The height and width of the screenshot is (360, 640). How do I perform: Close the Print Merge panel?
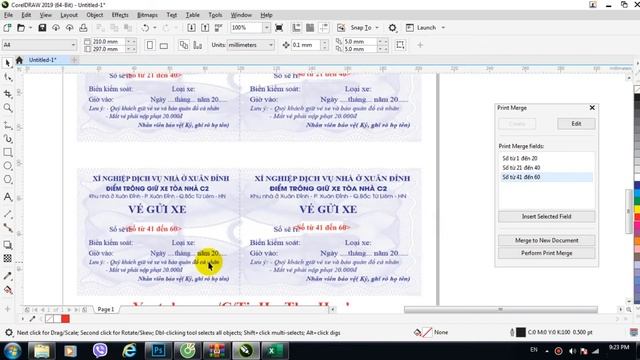click(x=592, y=108)
